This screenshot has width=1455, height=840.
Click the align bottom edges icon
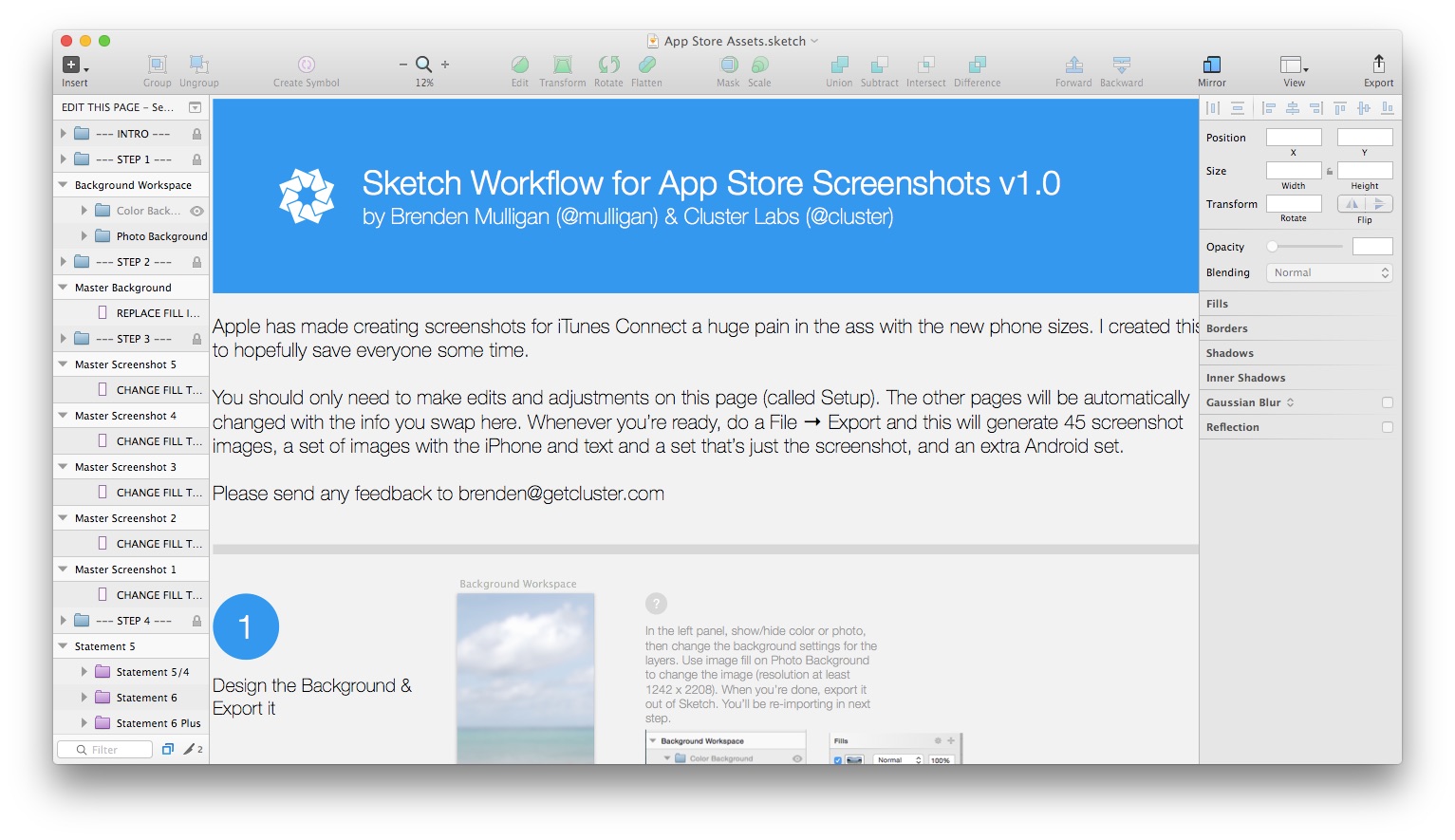[1387, 108]
